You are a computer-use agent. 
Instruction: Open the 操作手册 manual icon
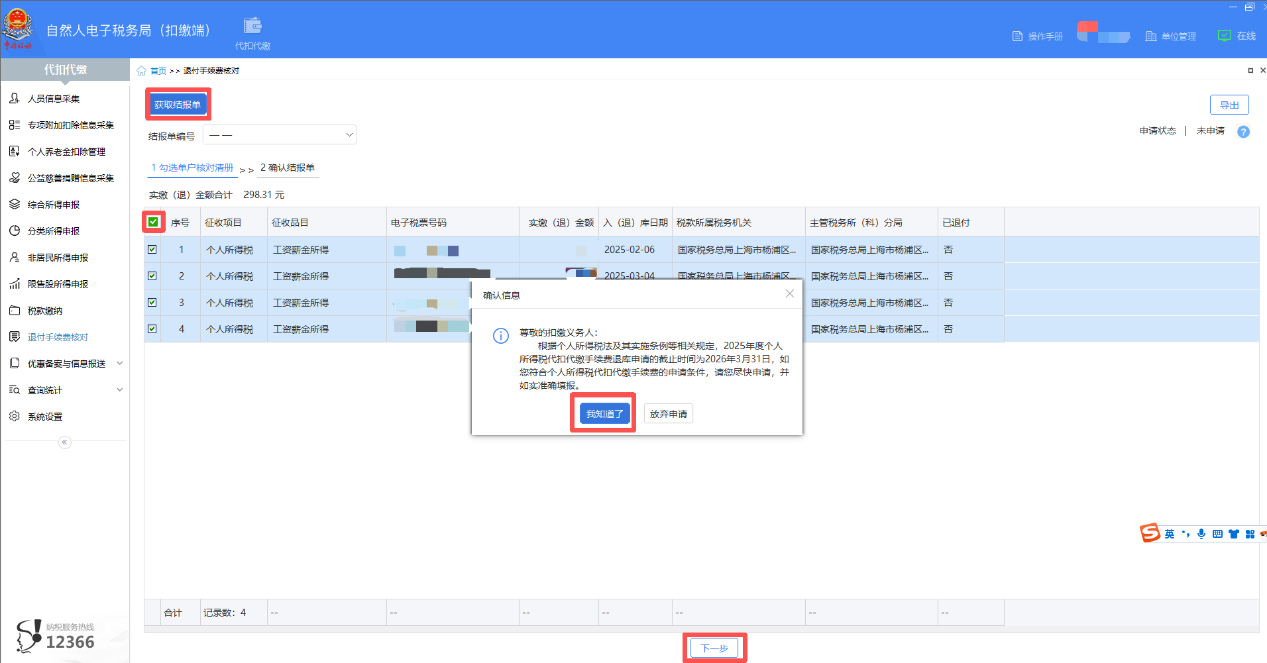(1019, 36)
